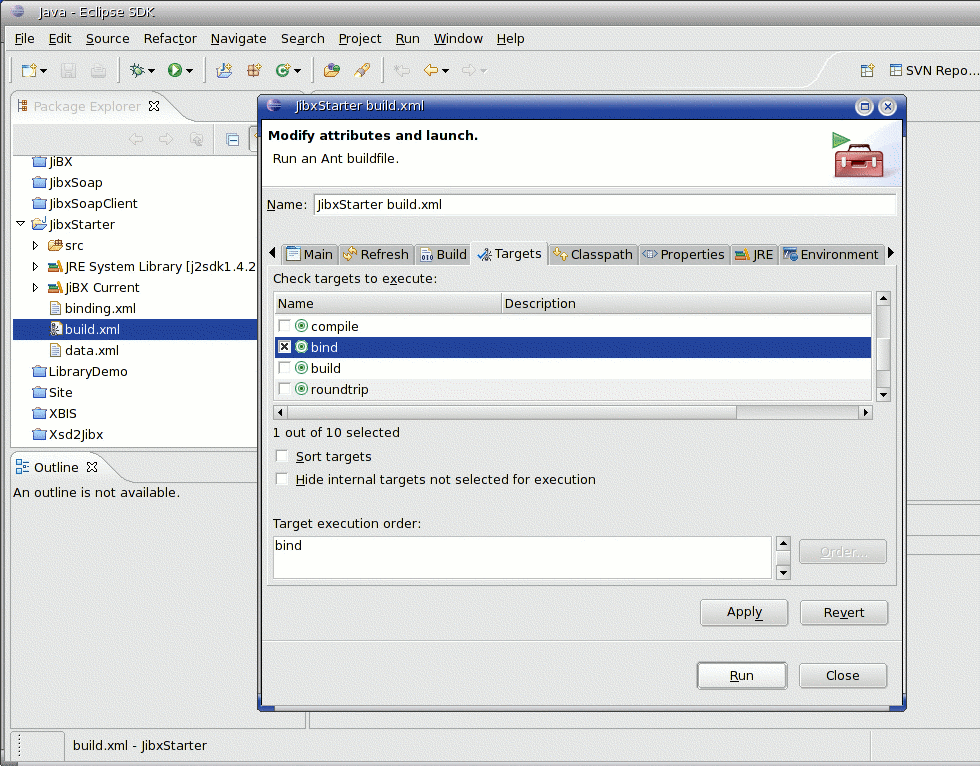
Task: Expand the src folder node
Action: pyautogui.click(x=36, y=245)
